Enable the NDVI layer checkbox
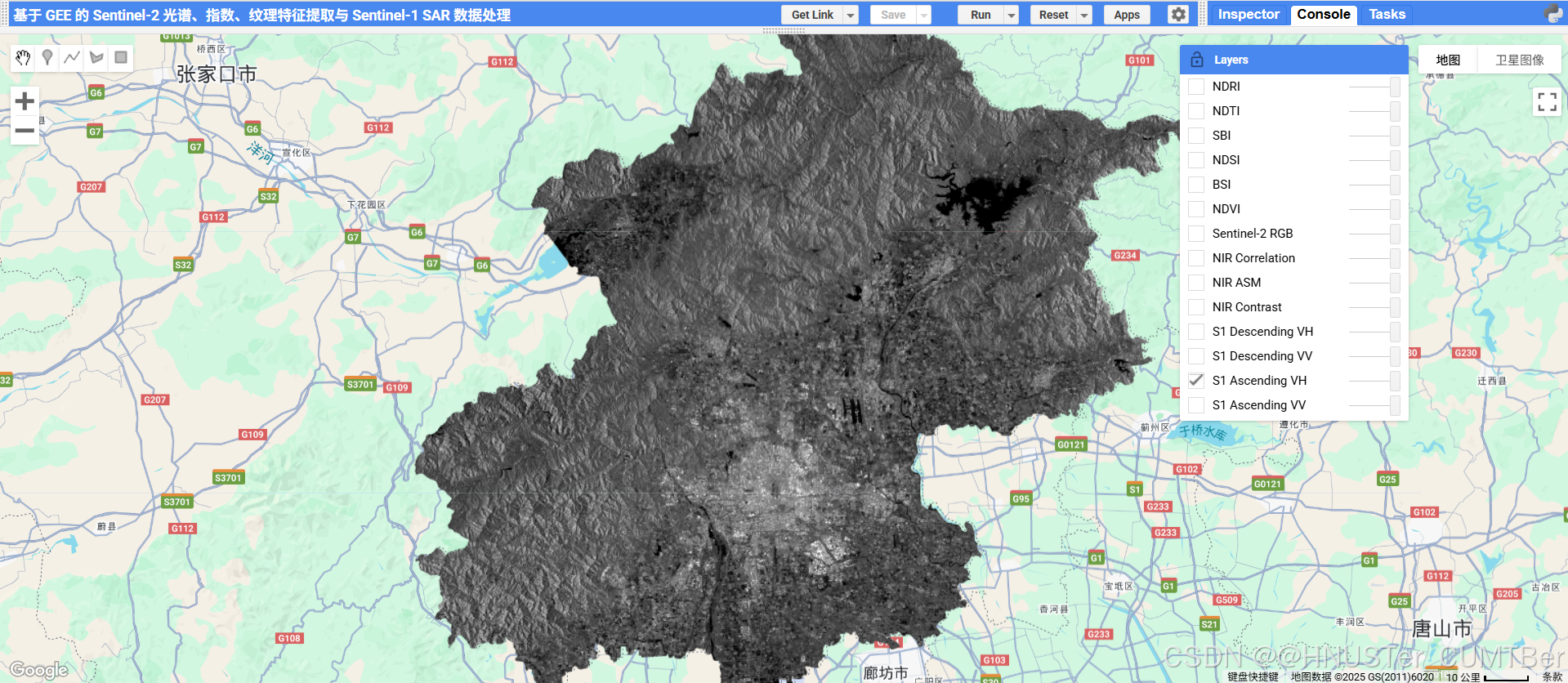The height and width of the screenshot is (683, 1568). [1196, 209]
